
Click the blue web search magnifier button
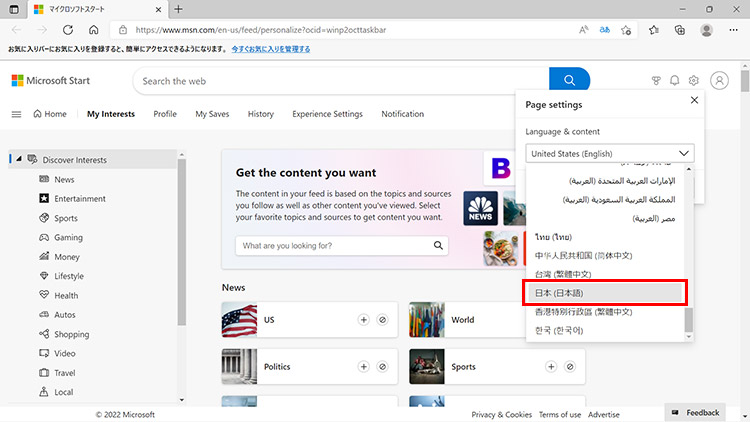(x=569, y=81)
